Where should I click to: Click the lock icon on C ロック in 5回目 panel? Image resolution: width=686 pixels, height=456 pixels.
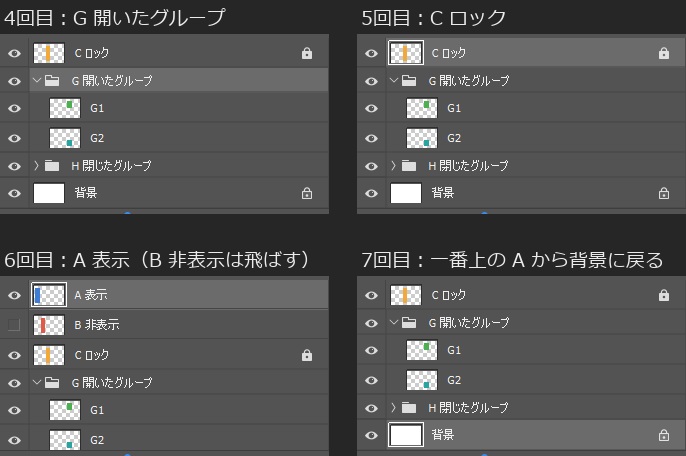click(x=664, y=53)
